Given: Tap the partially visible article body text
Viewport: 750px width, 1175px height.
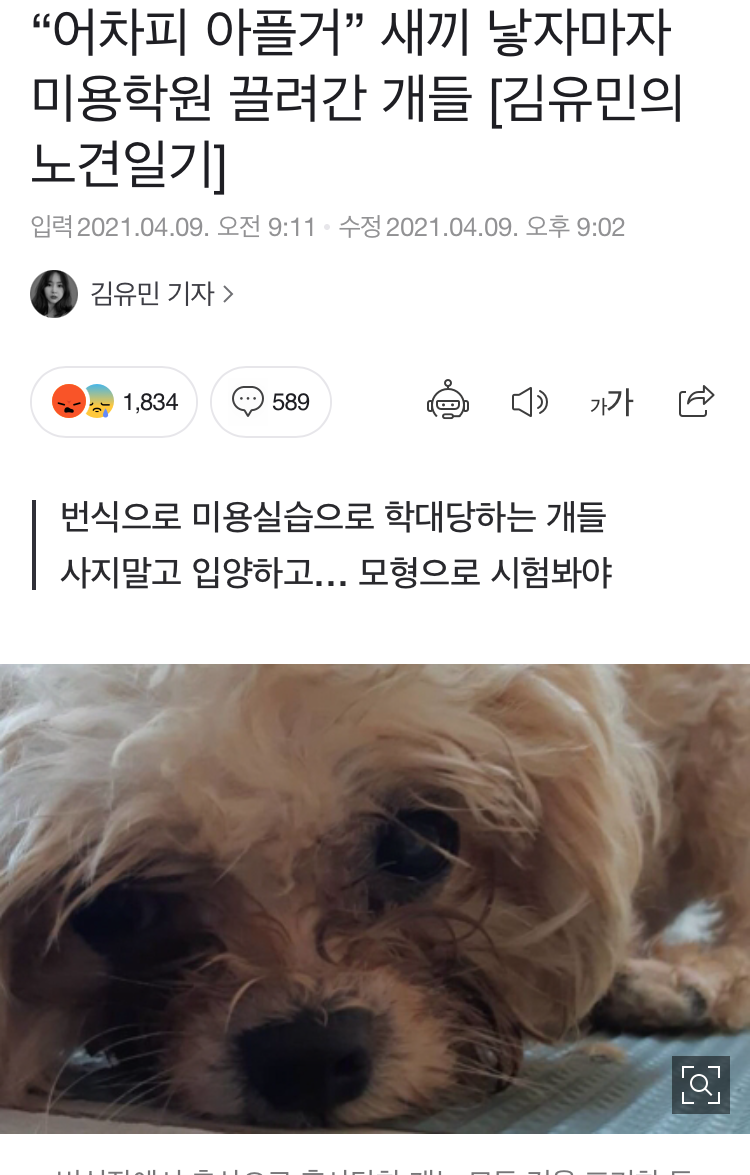Looking at the screenshot, I should point(375,1170).
